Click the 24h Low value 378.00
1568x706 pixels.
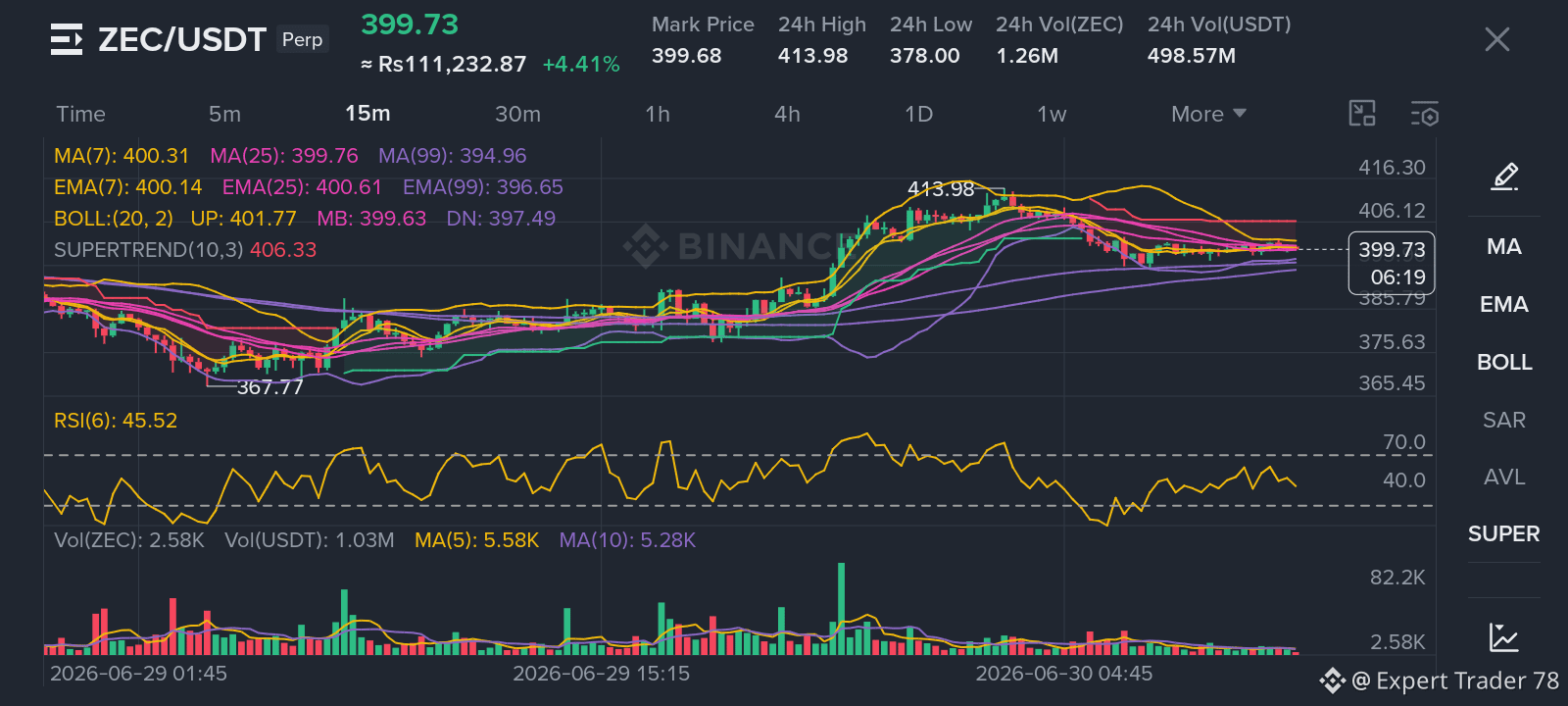[924, 56]
